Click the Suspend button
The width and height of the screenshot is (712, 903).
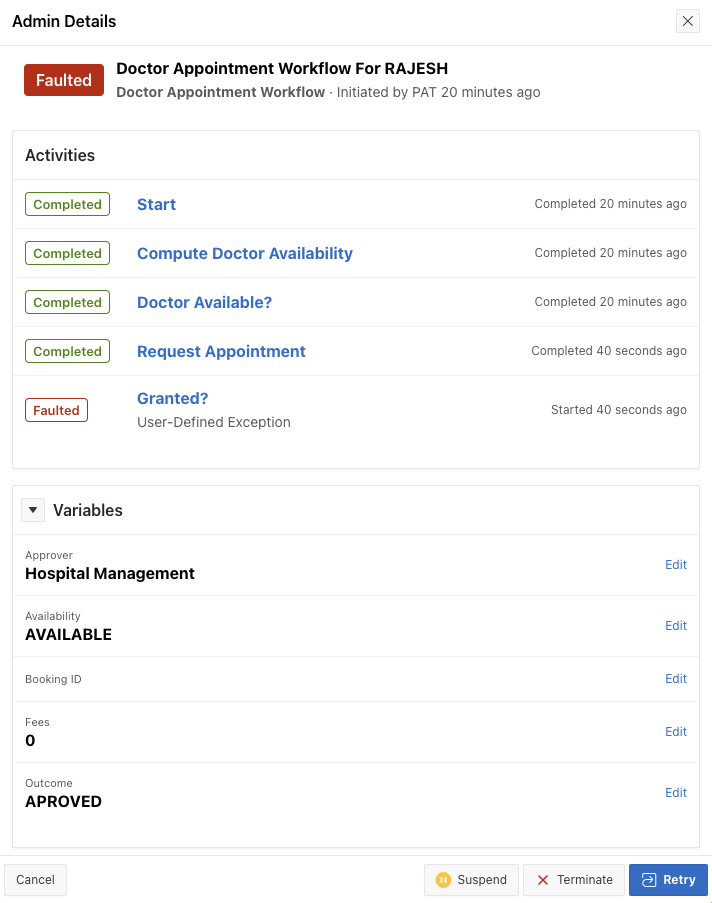pos(471,880)
